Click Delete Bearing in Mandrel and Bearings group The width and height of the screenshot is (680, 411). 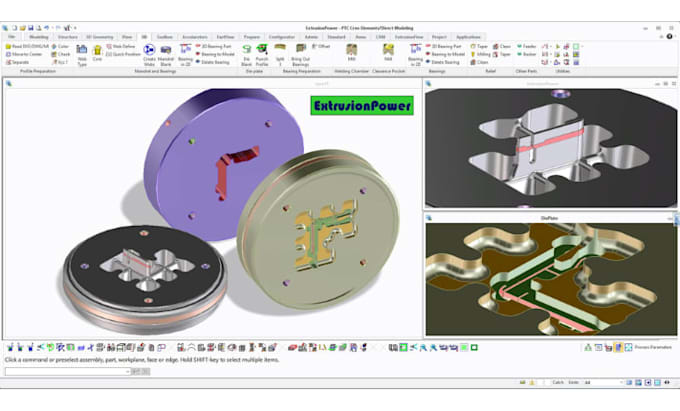click(x=212, y=62)
